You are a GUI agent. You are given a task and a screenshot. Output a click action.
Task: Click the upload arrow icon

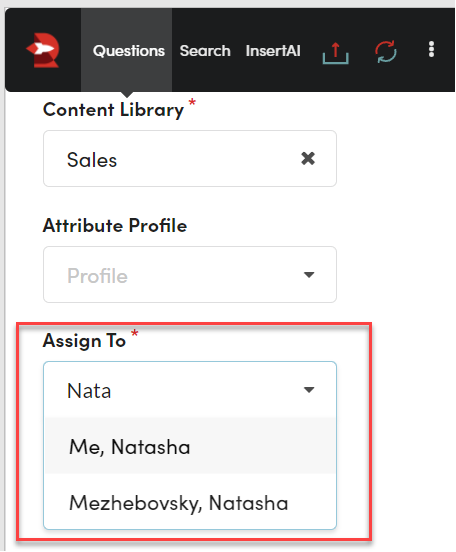click(336, 53)
